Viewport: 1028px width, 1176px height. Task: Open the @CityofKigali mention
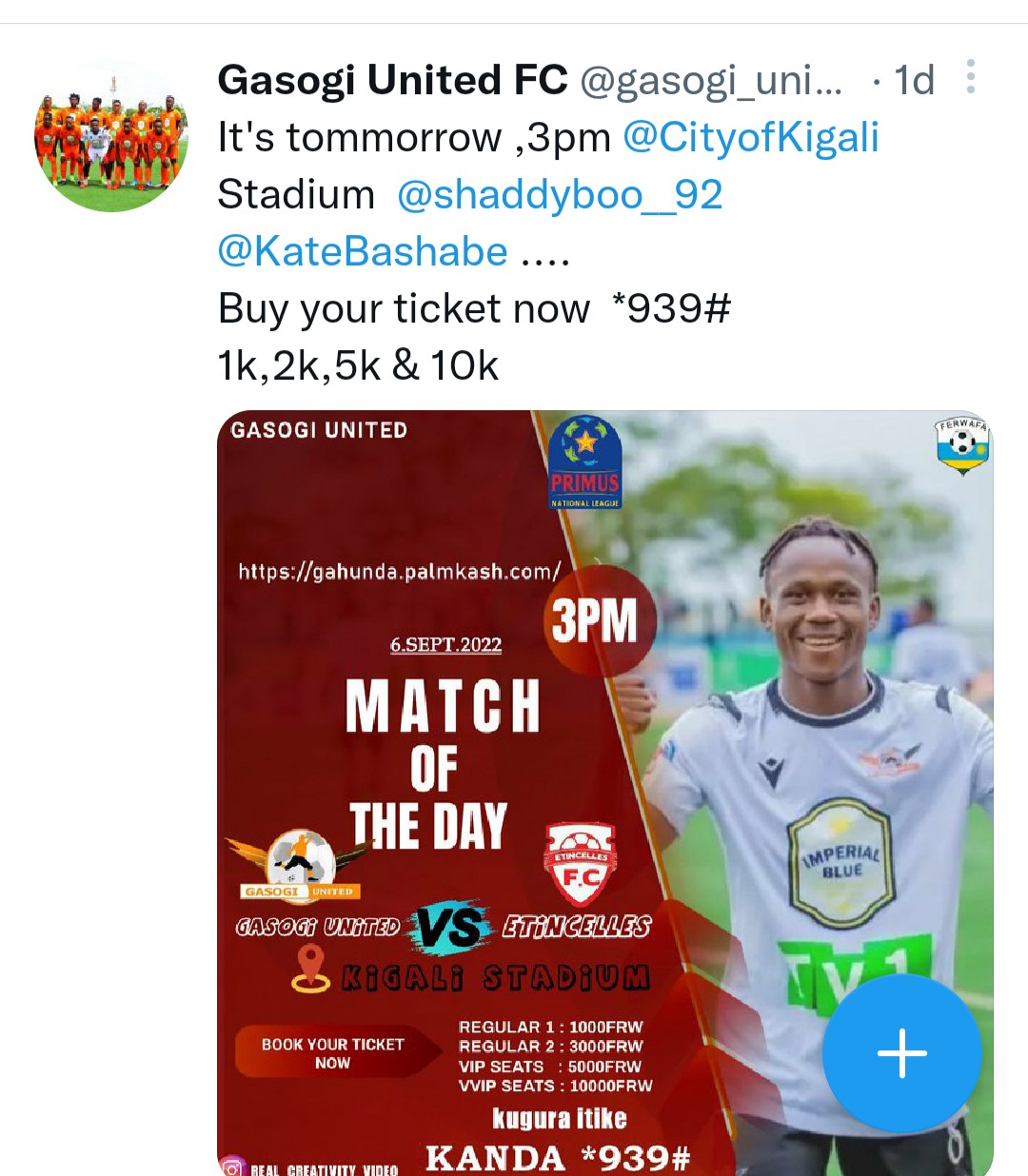pyautogui.click(x=750, y=137)
